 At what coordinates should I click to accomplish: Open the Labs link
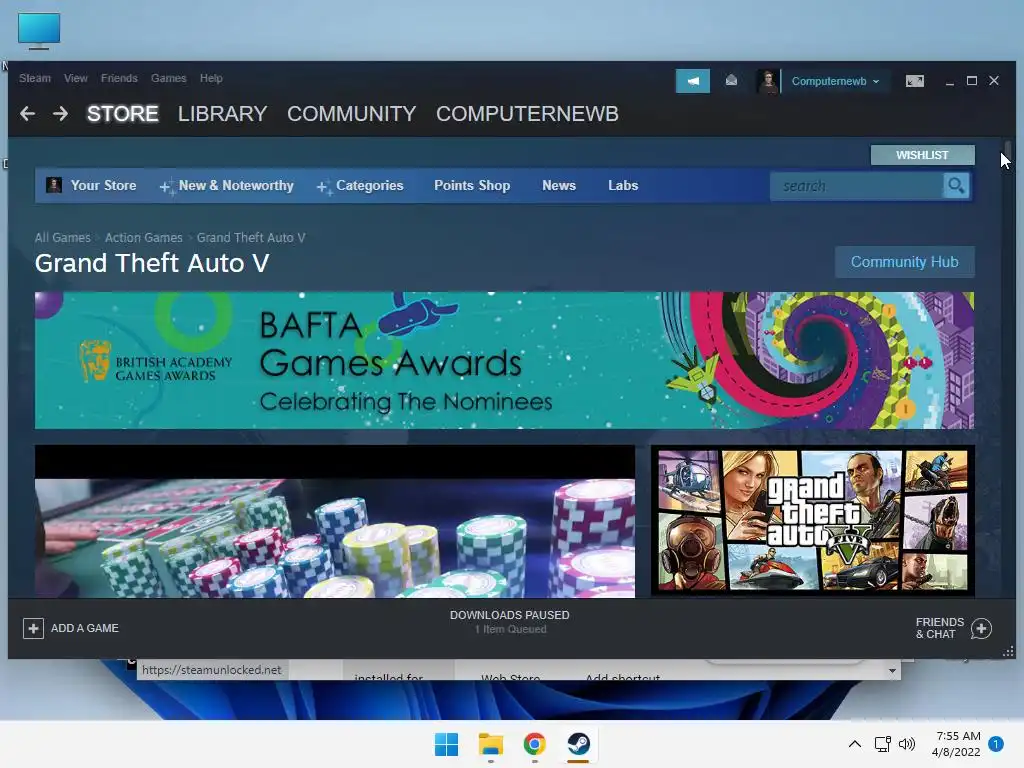[623, 185]
